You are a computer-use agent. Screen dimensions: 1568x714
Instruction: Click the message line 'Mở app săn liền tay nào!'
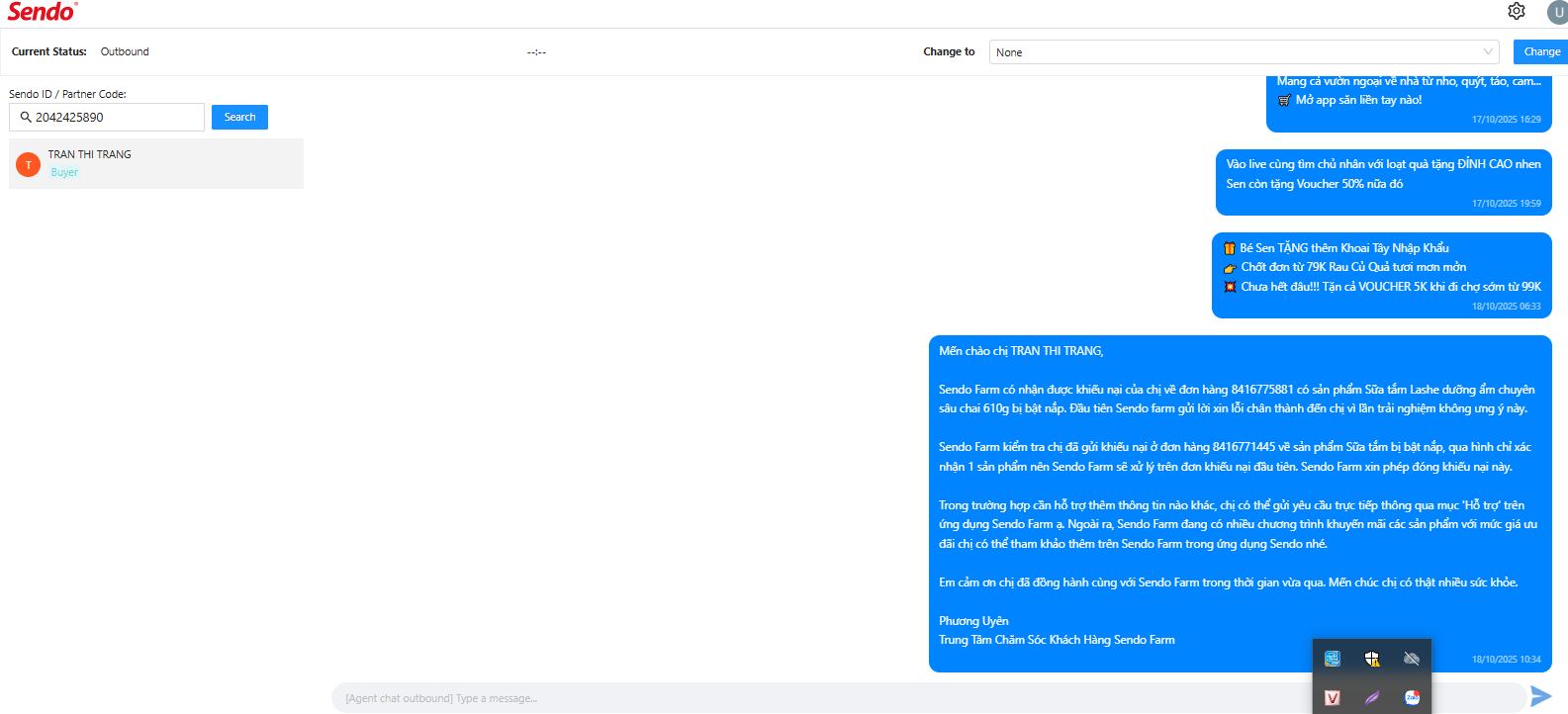(x=1349, y=100)
